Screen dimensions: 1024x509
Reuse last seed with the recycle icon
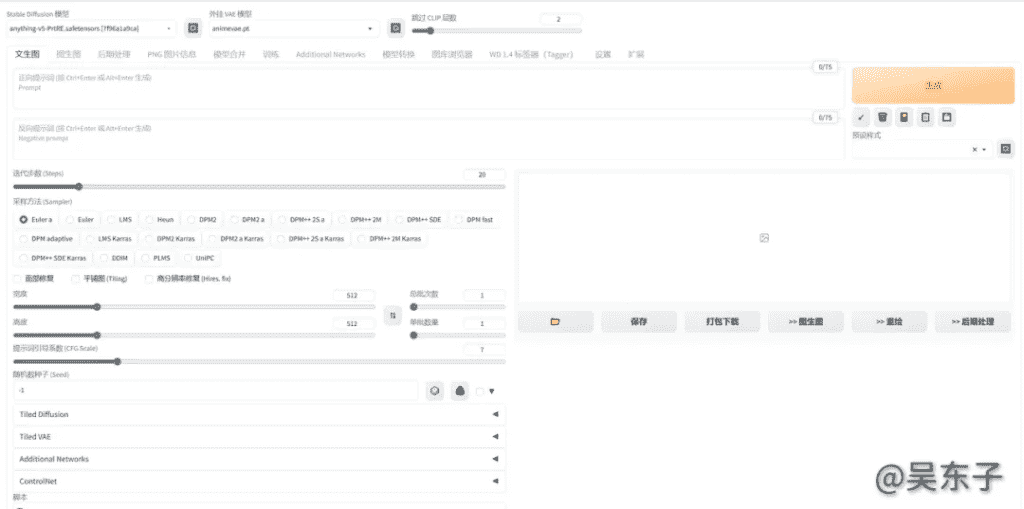point(460,391)
